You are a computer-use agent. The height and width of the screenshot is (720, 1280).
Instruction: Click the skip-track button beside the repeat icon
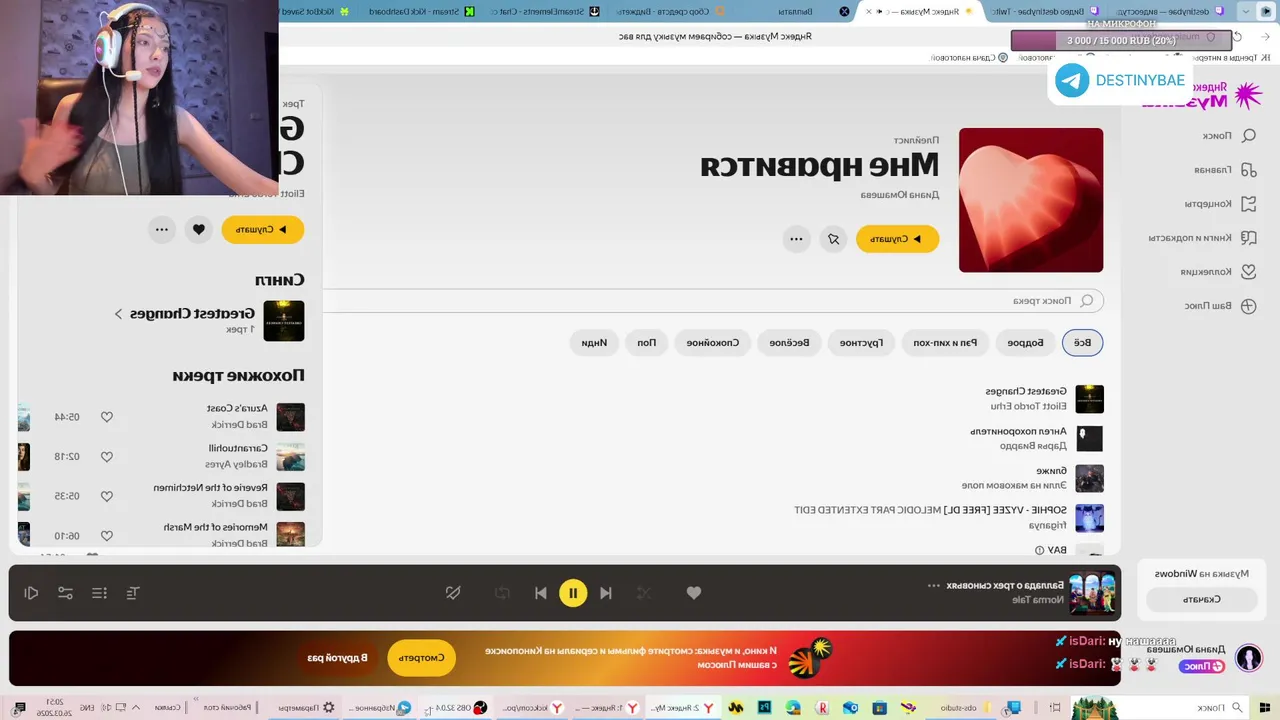(541, 593)
